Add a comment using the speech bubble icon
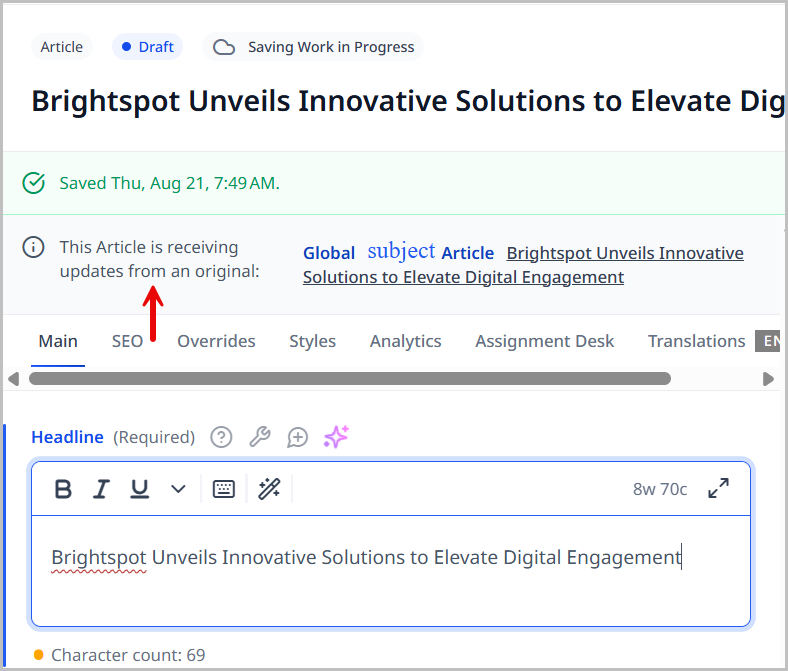The width and height of the screenshot is (788, 671). [x=297, y=437]
